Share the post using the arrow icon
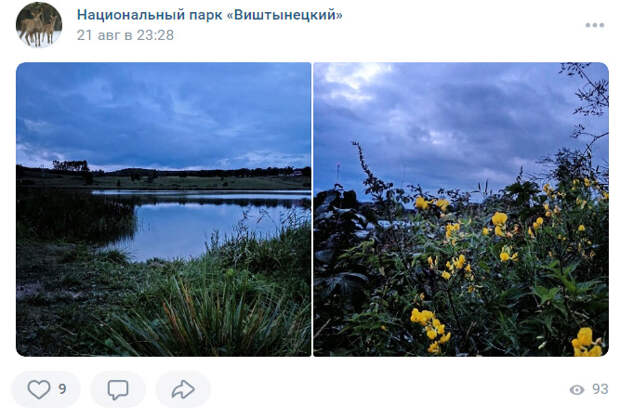 pyautogui.click(x=183, y=389)
